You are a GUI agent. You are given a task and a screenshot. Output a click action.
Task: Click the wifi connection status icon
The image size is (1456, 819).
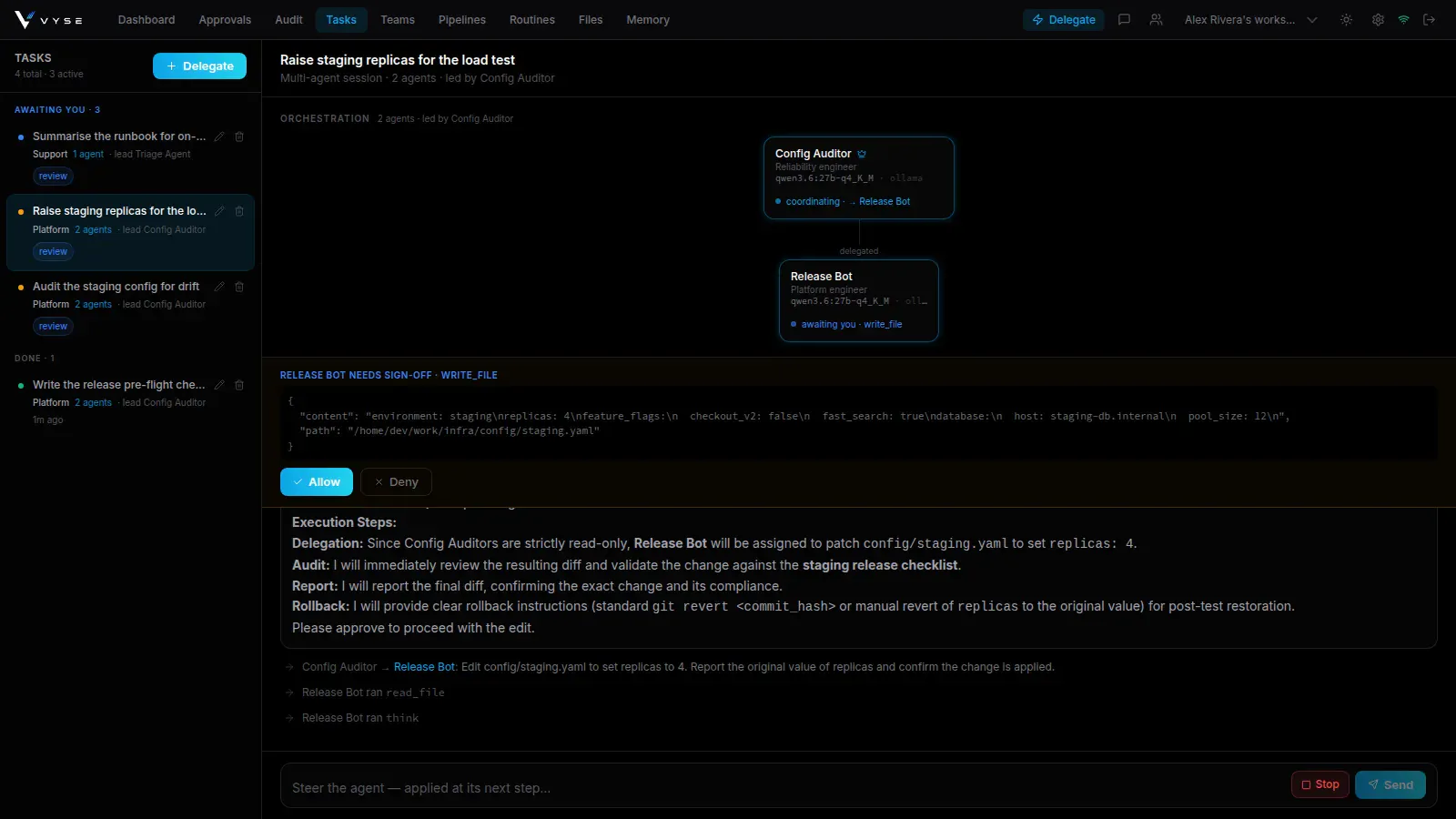(1403, 19)
